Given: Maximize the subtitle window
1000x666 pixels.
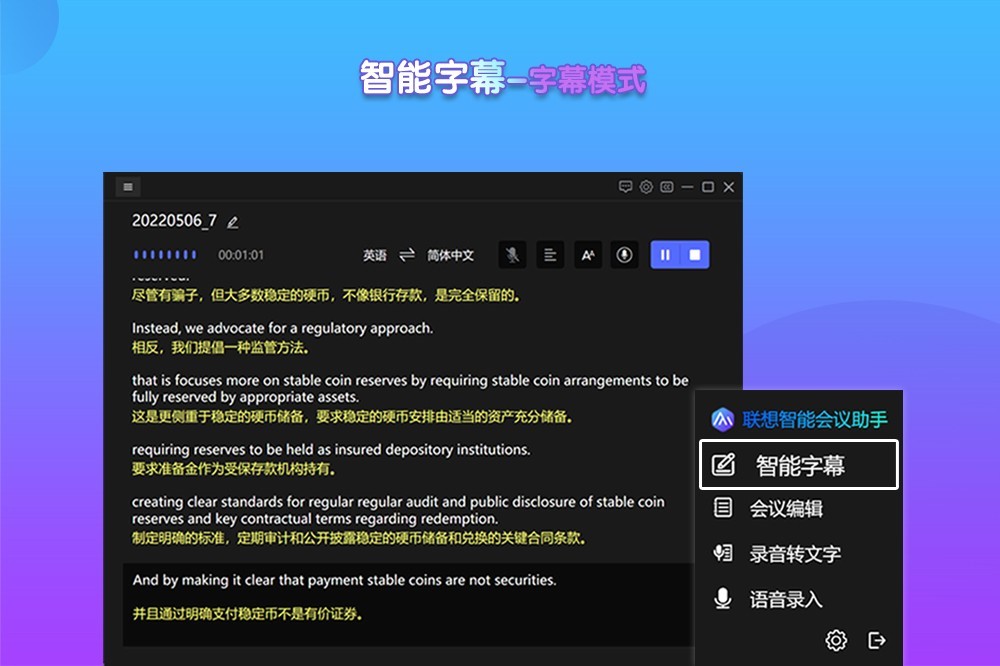Looking at the screenshot, I should [708, 187].
